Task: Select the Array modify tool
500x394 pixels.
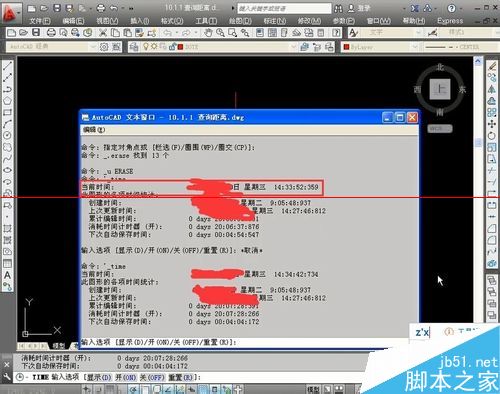Action: point(492,112)
